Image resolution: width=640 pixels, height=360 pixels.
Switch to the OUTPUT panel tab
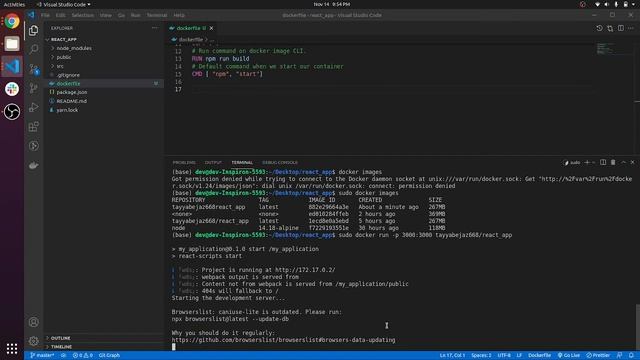point(213,162)
